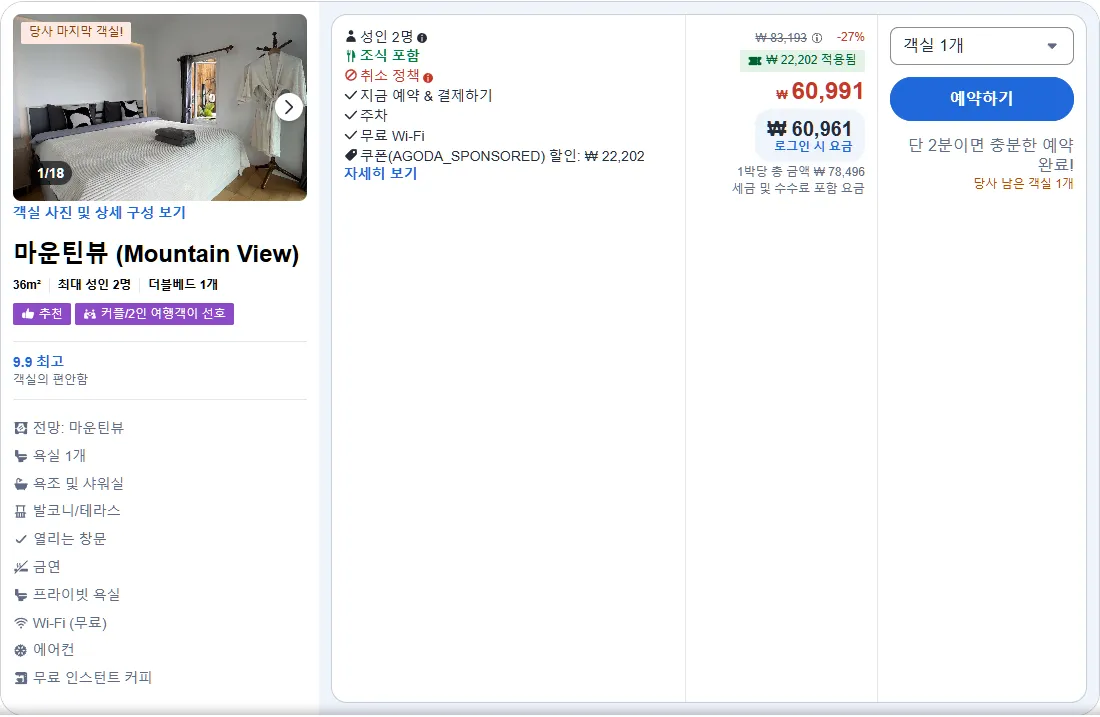This screenshot has height=717, width=1100.
Task: Click the 최대 성인 2명 occupancy text
Action: 94,285
